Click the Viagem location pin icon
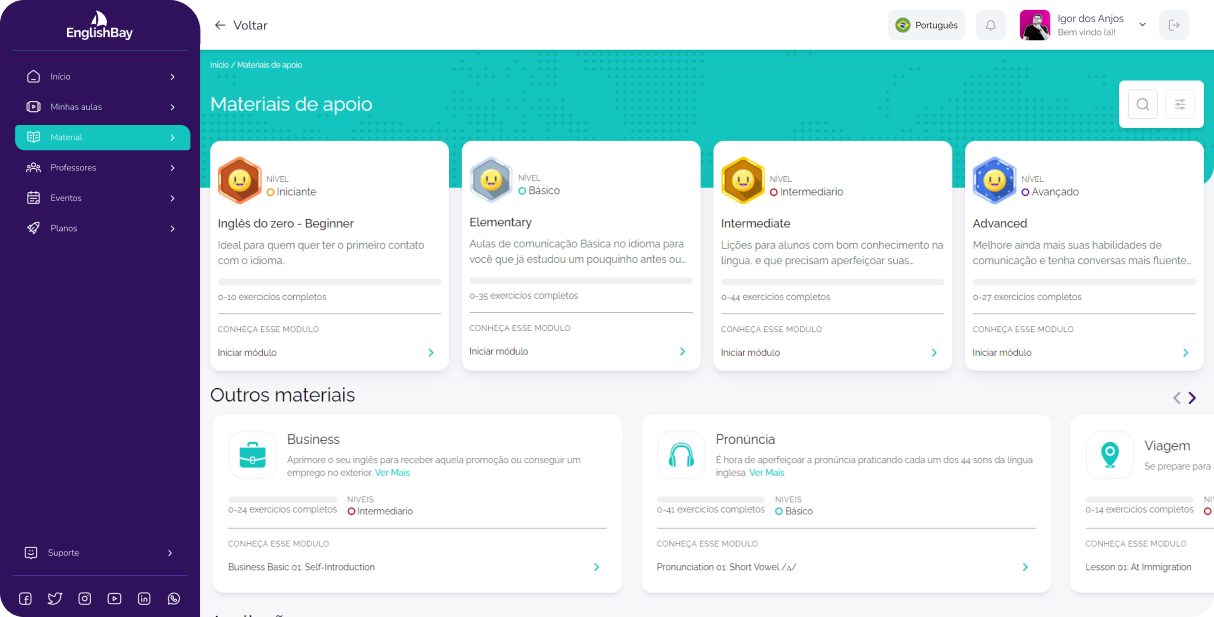The width and height of the screenshot is (1214, 617). pos(1109,455)
